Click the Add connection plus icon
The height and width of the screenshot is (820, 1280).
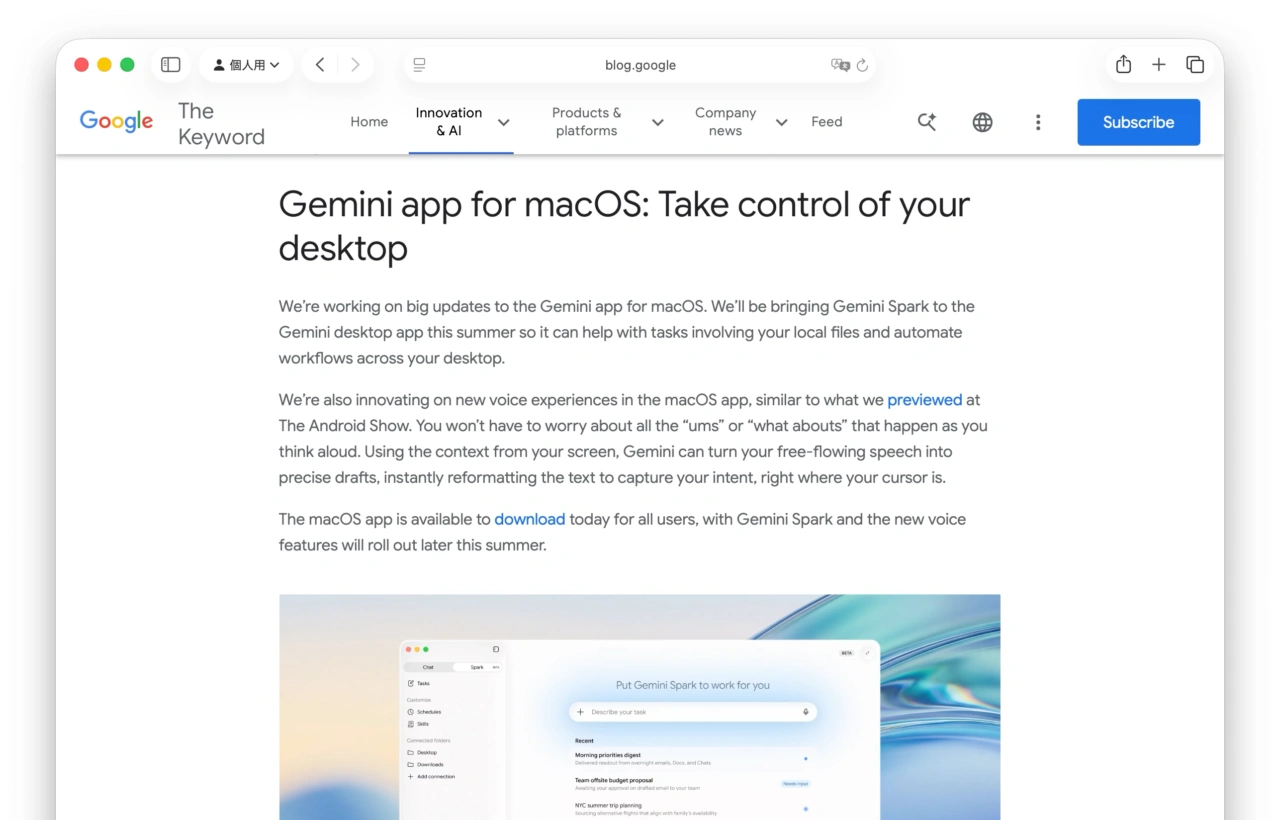pos(411,776)
